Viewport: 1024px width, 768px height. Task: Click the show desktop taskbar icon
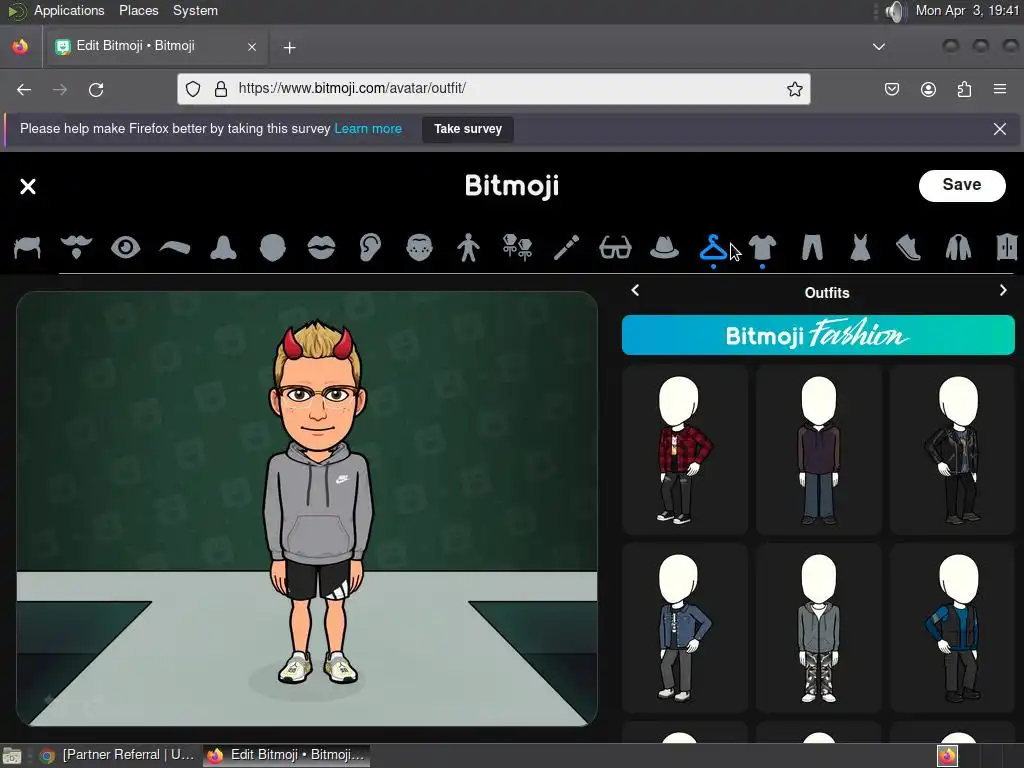click(x=12, y=756)
